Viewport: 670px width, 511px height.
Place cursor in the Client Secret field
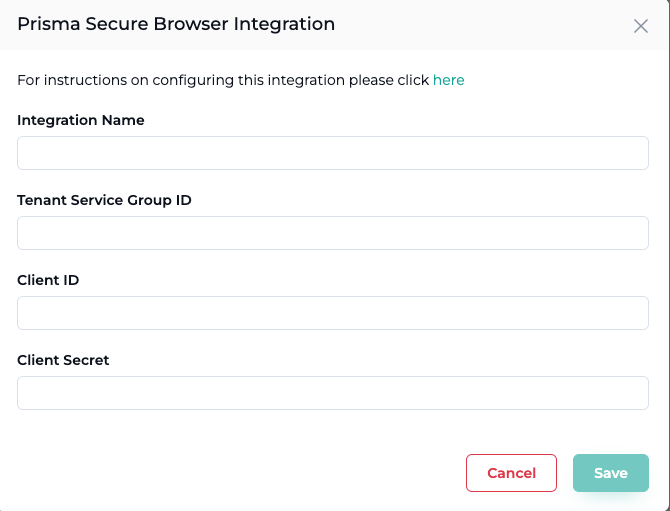tap(332, 393)
